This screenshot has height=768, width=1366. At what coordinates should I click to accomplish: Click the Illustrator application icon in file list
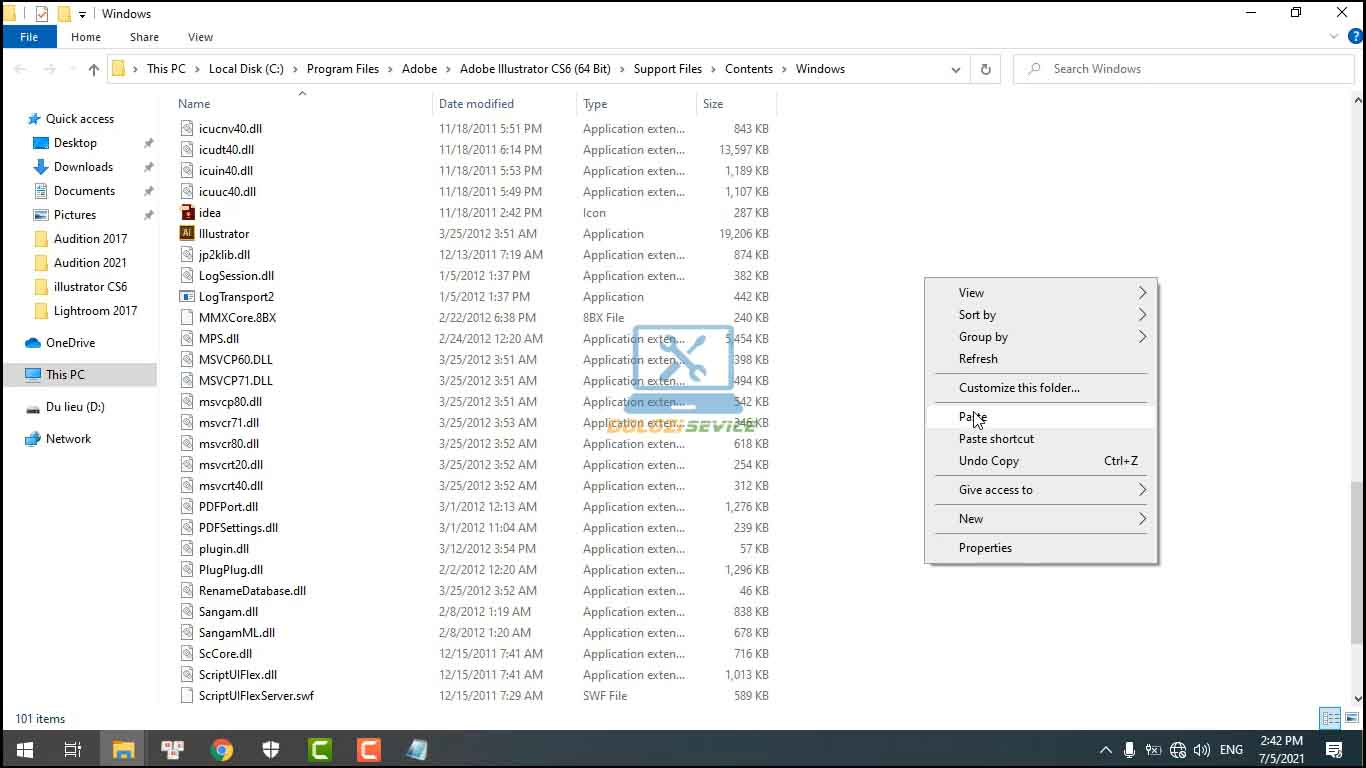tap(187, 234)
